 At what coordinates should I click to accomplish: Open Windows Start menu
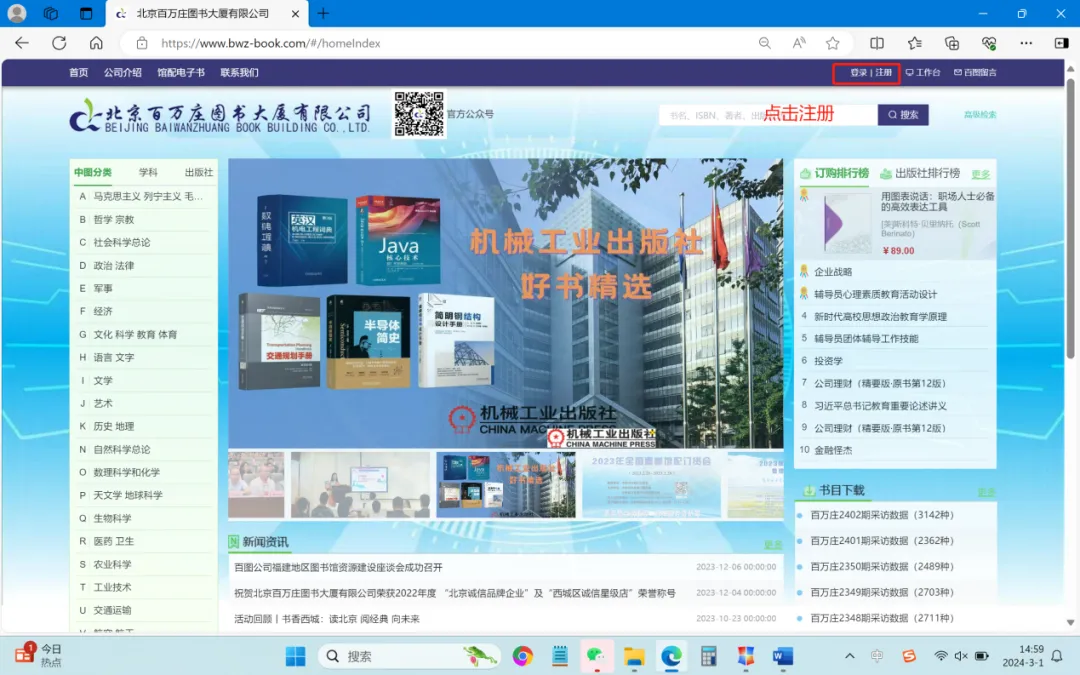tap(295, 656)
